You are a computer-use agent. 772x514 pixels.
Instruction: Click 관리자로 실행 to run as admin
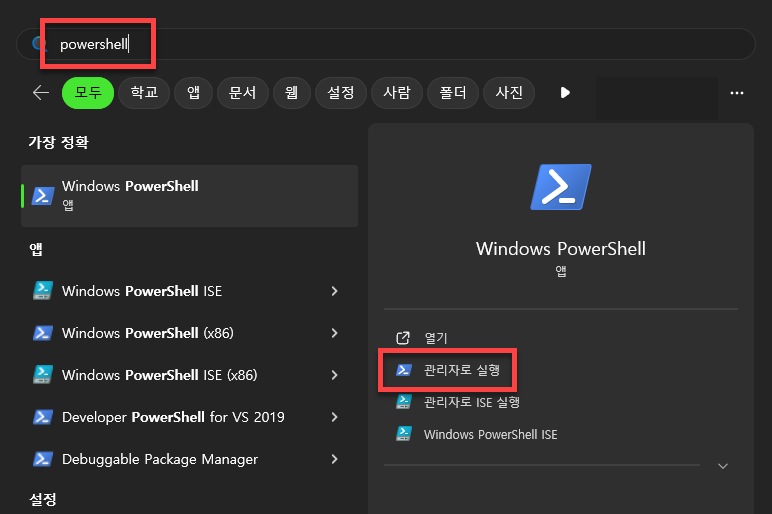462,370
